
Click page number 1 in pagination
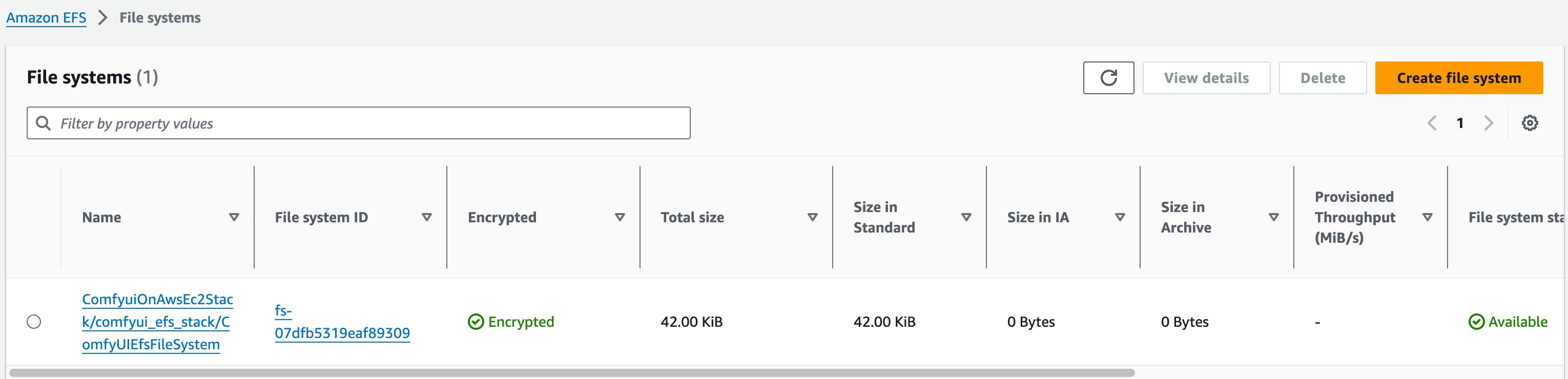tap(1460, 123)
